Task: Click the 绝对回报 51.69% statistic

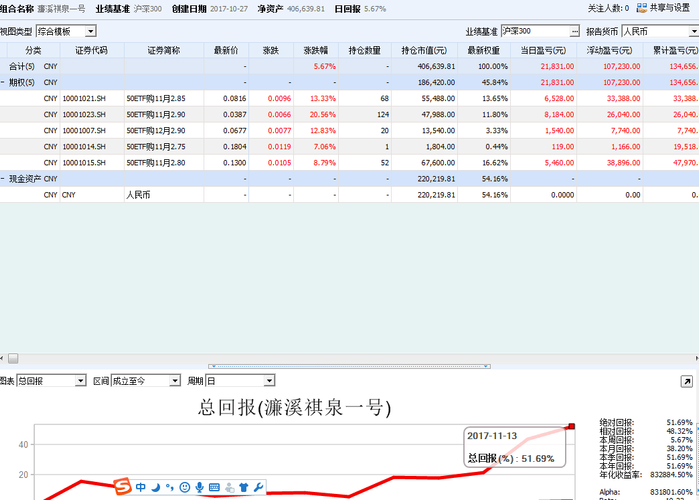Action: [x=646, y=422]
